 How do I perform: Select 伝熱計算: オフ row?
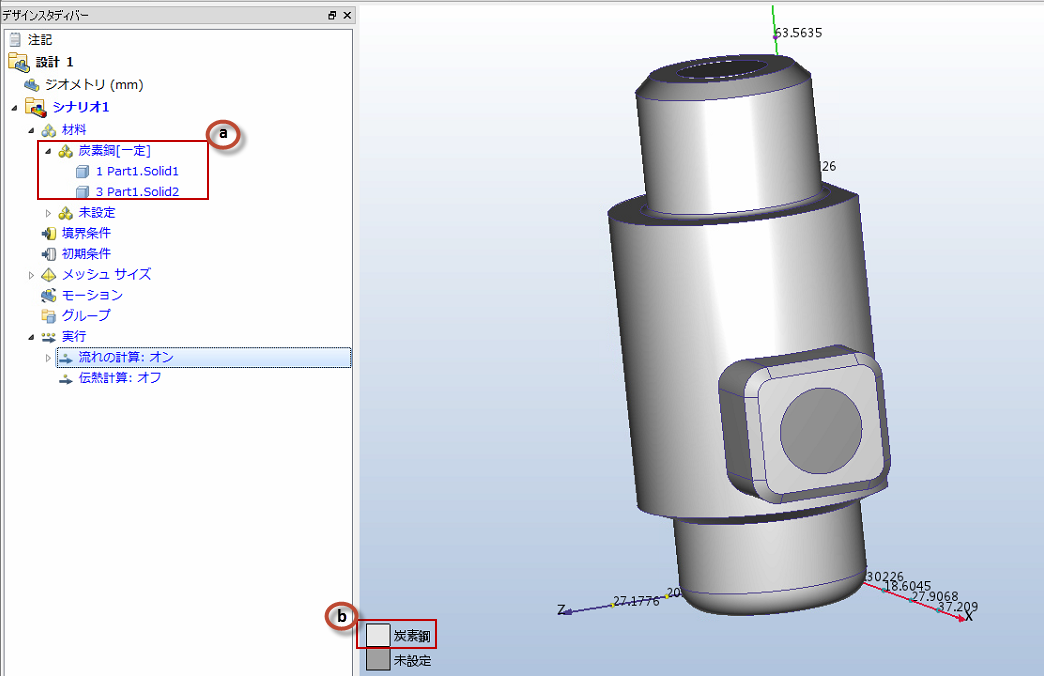(x=120, y=378)
